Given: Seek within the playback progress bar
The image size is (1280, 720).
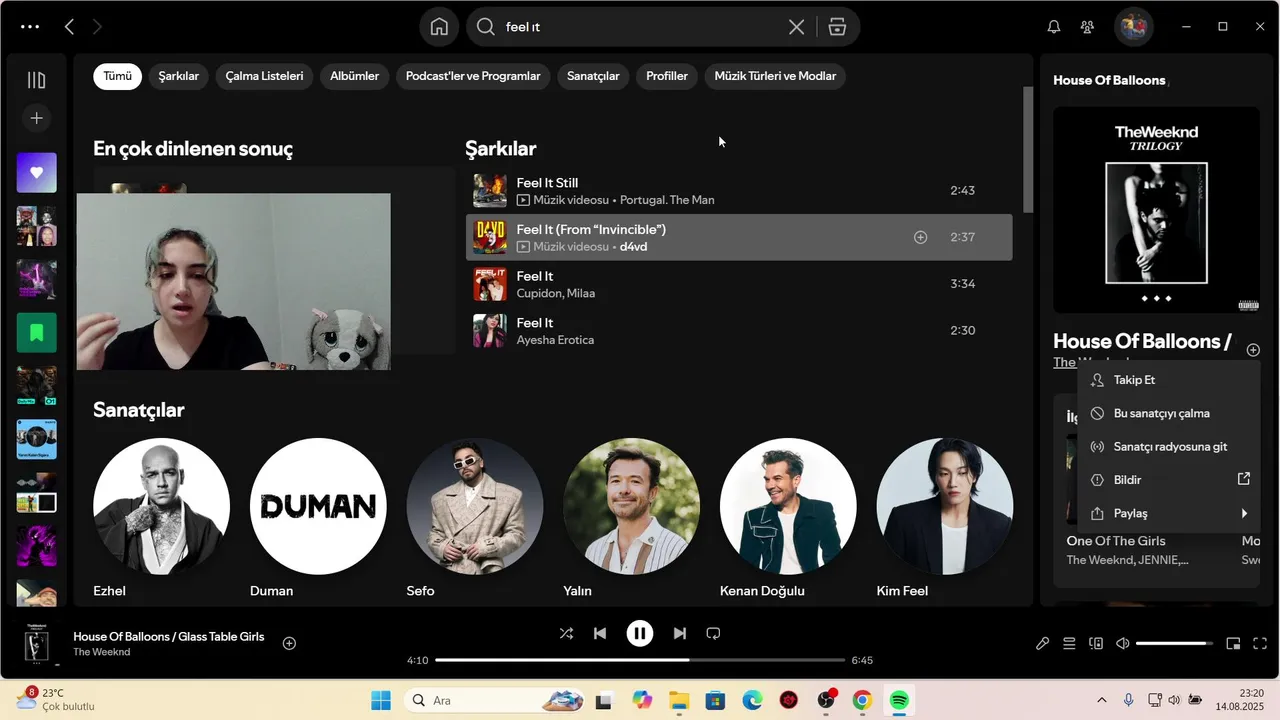Looking at the screenshot, I should point(640,660).
